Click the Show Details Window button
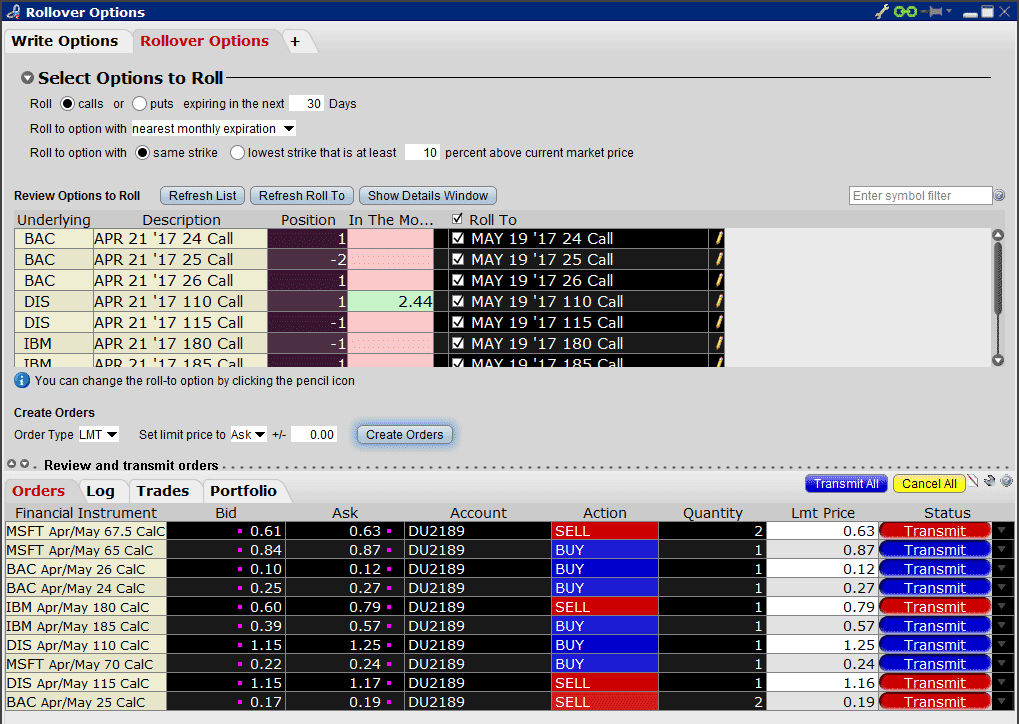This screenshot has width=1019, height=724. coord(428,196)
